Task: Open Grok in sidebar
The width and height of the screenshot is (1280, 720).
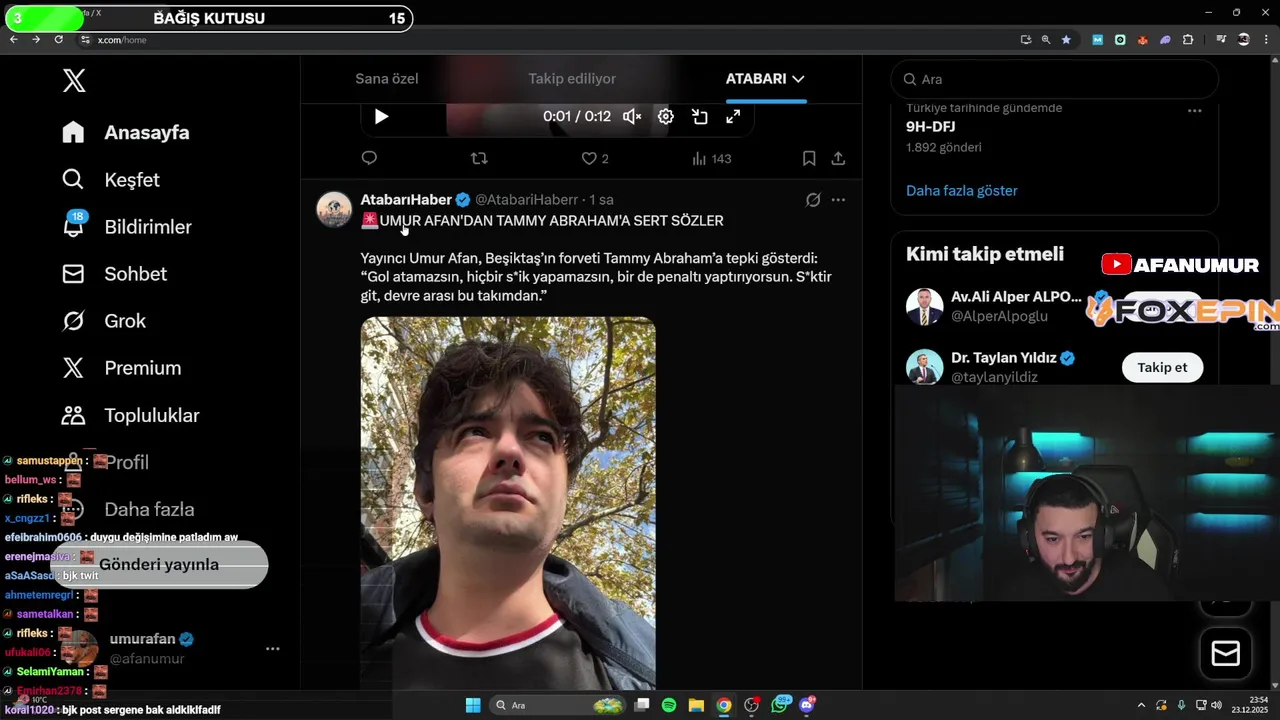Action: coord(103,321)
